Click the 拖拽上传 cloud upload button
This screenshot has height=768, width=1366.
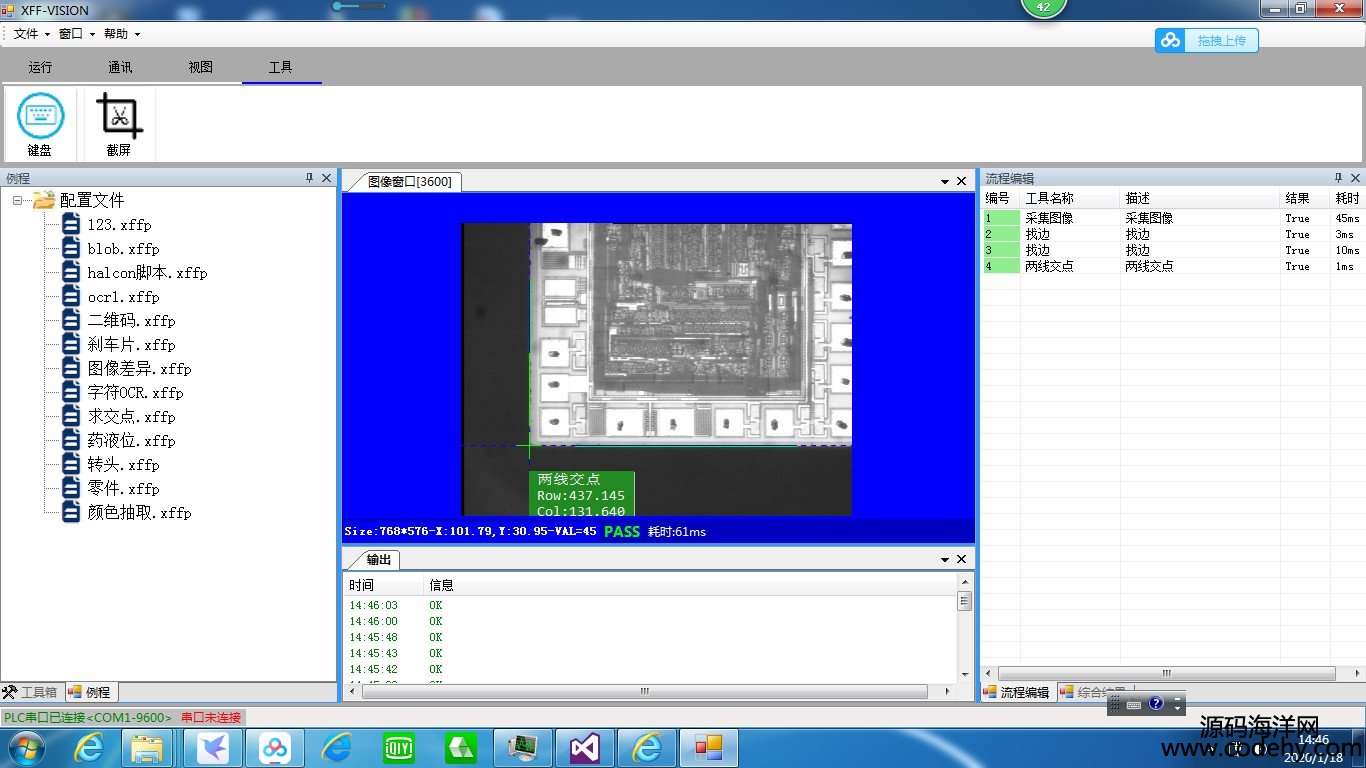[1207, 40]
